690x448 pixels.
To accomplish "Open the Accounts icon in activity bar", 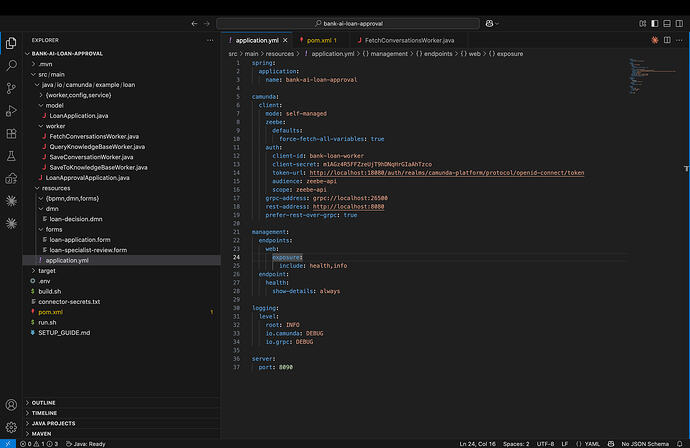I will tap(11, 405).
